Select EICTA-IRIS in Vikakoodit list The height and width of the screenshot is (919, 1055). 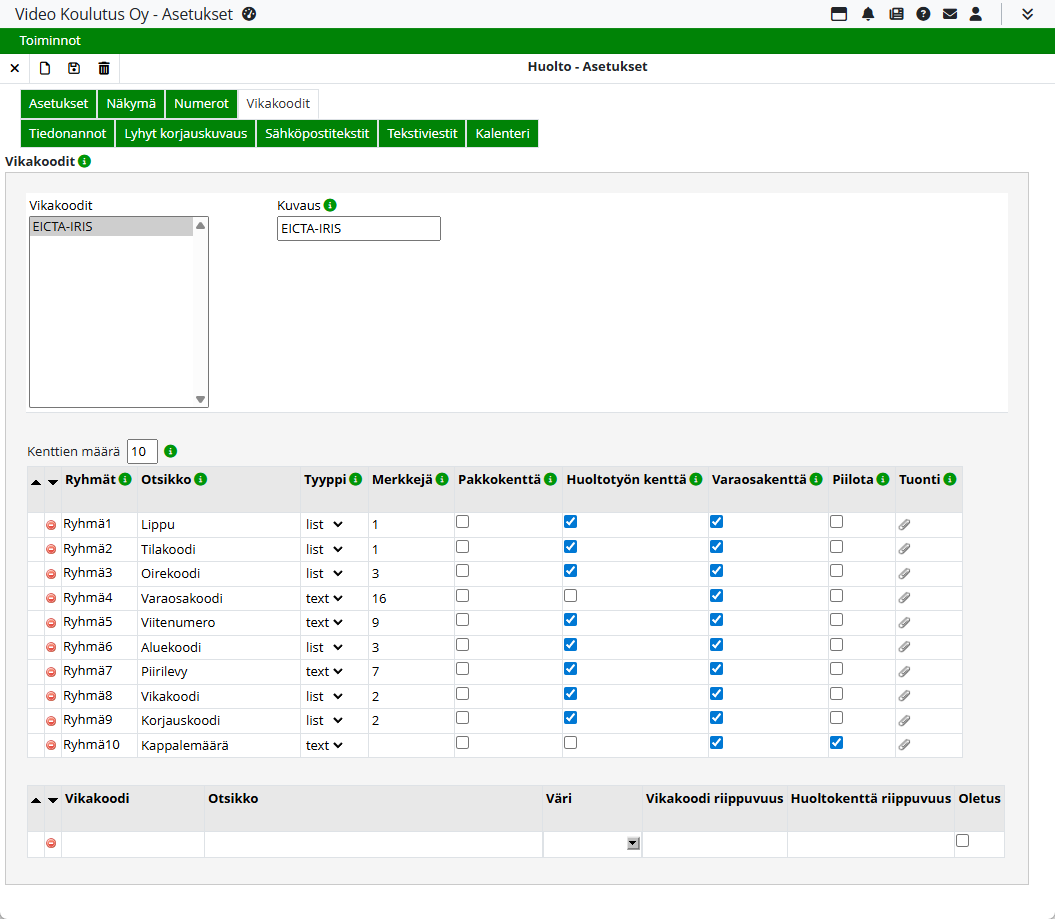click(x=110, y=227)
